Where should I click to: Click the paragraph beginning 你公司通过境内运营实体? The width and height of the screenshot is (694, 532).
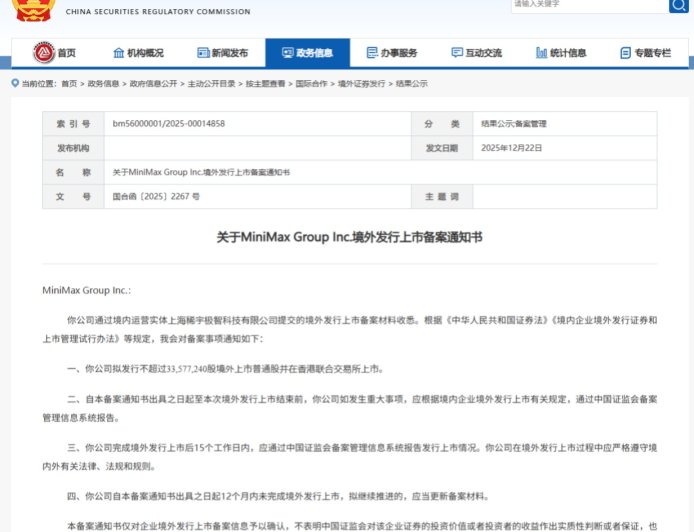click(x=350, y=329)
